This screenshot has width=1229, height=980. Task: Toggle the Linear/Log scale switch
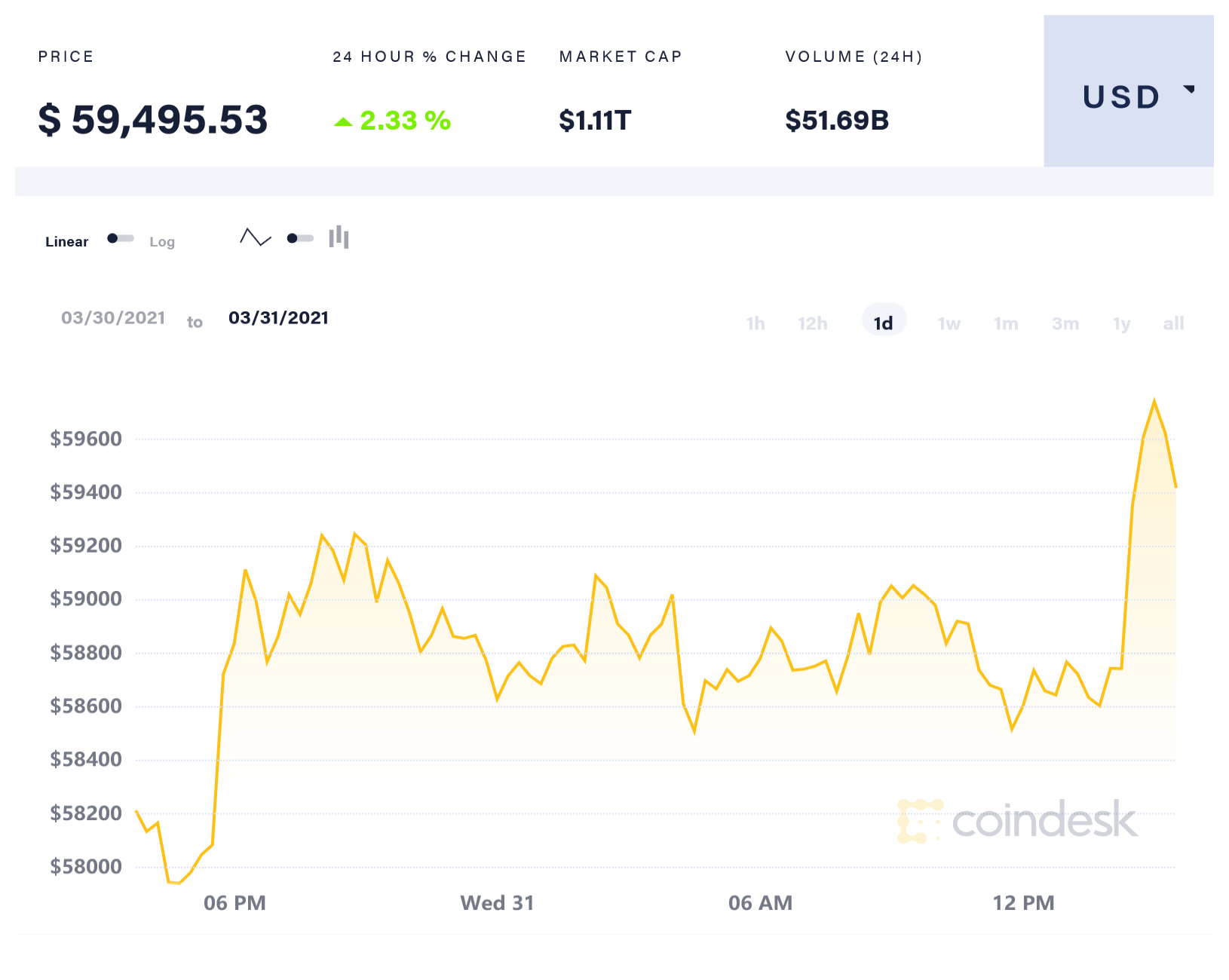(121, 239)
